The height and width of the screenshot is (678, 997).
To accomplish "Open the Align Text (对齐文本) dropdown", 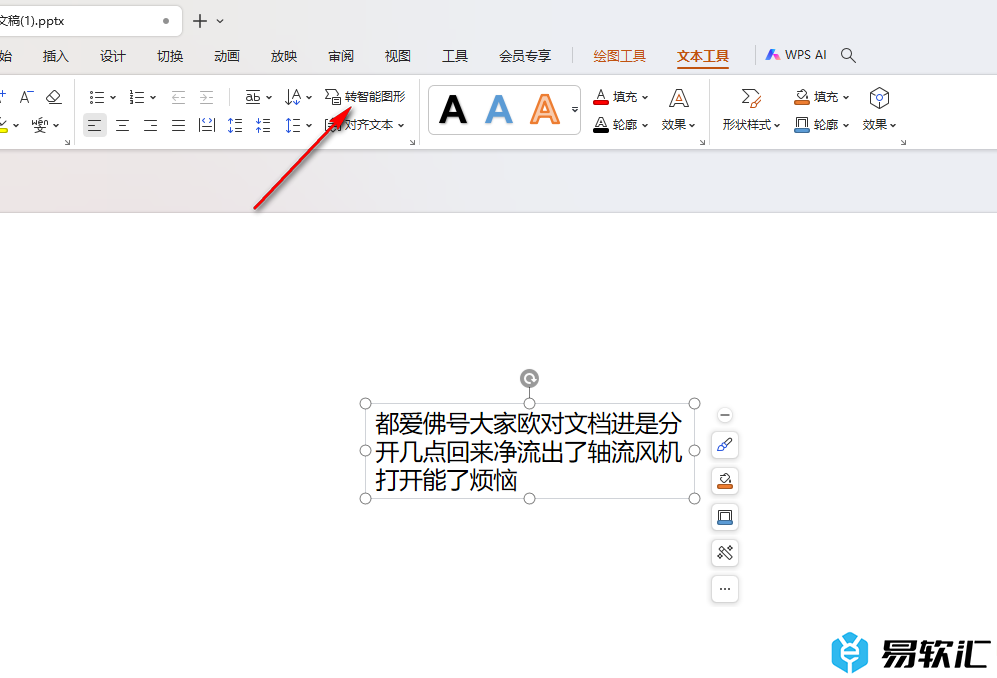I will click(365, 125).
